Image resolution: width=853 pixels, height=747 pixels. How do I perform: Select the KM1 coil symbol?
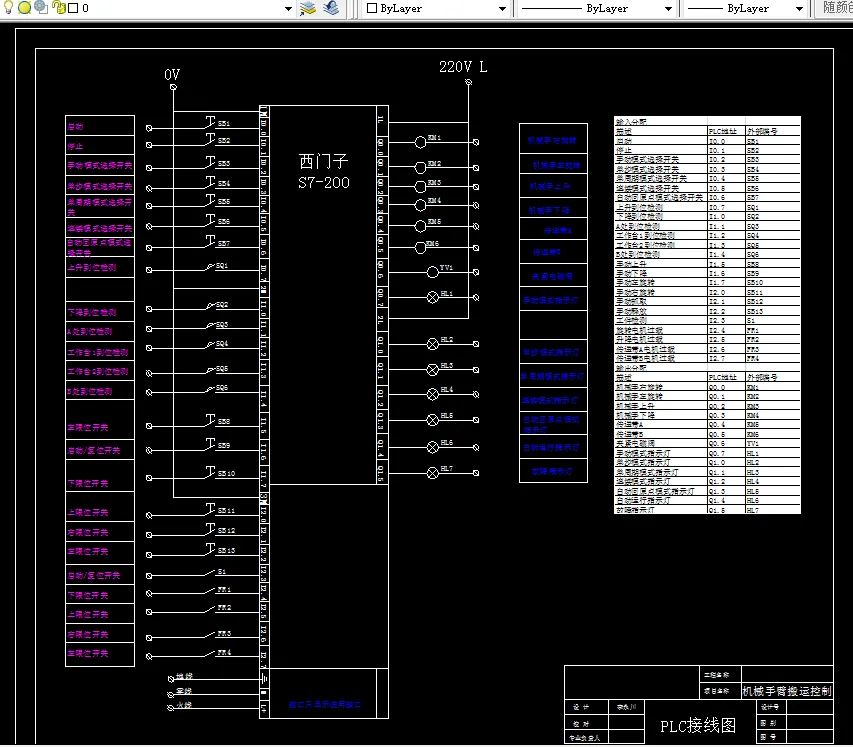coord(421,143)
